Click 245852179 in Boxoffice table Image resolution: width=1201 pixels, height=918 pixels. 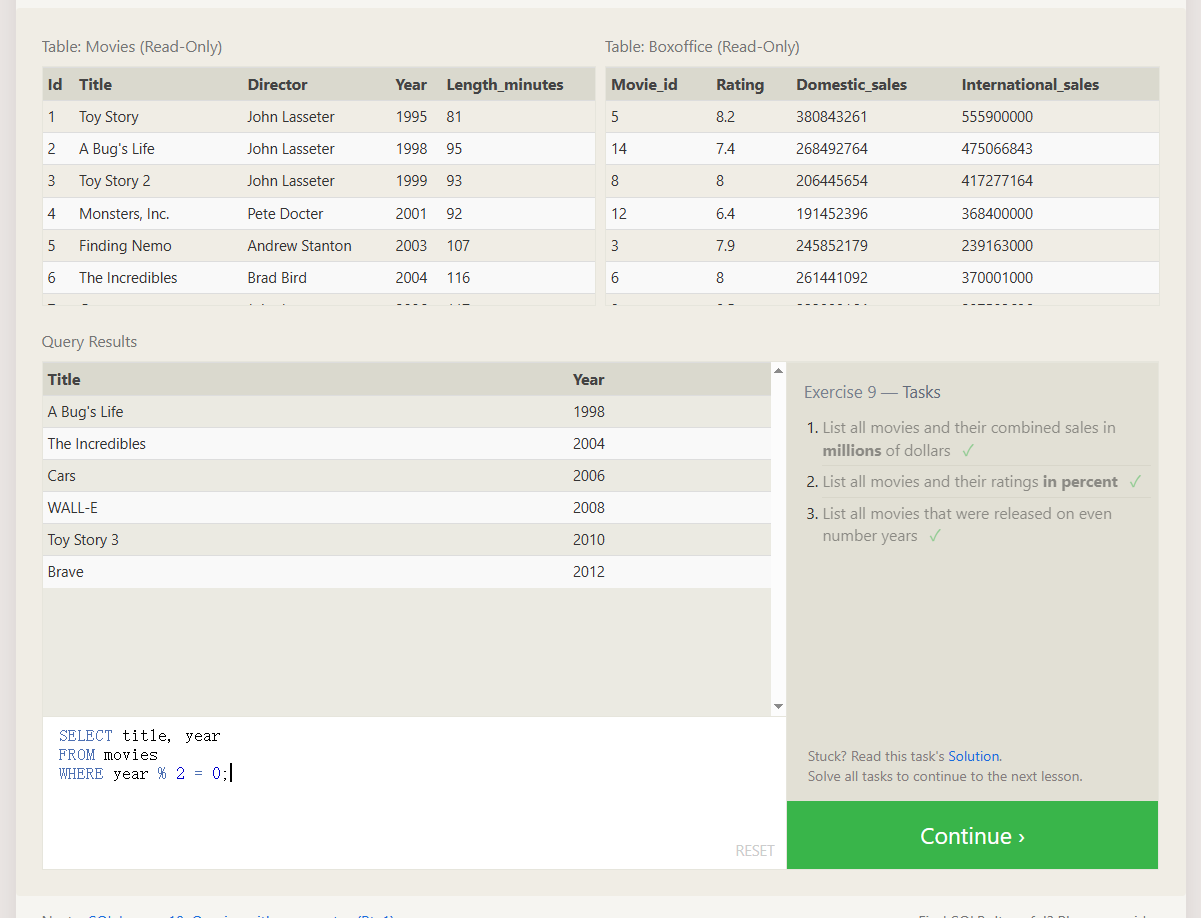(x=832, y=246)
